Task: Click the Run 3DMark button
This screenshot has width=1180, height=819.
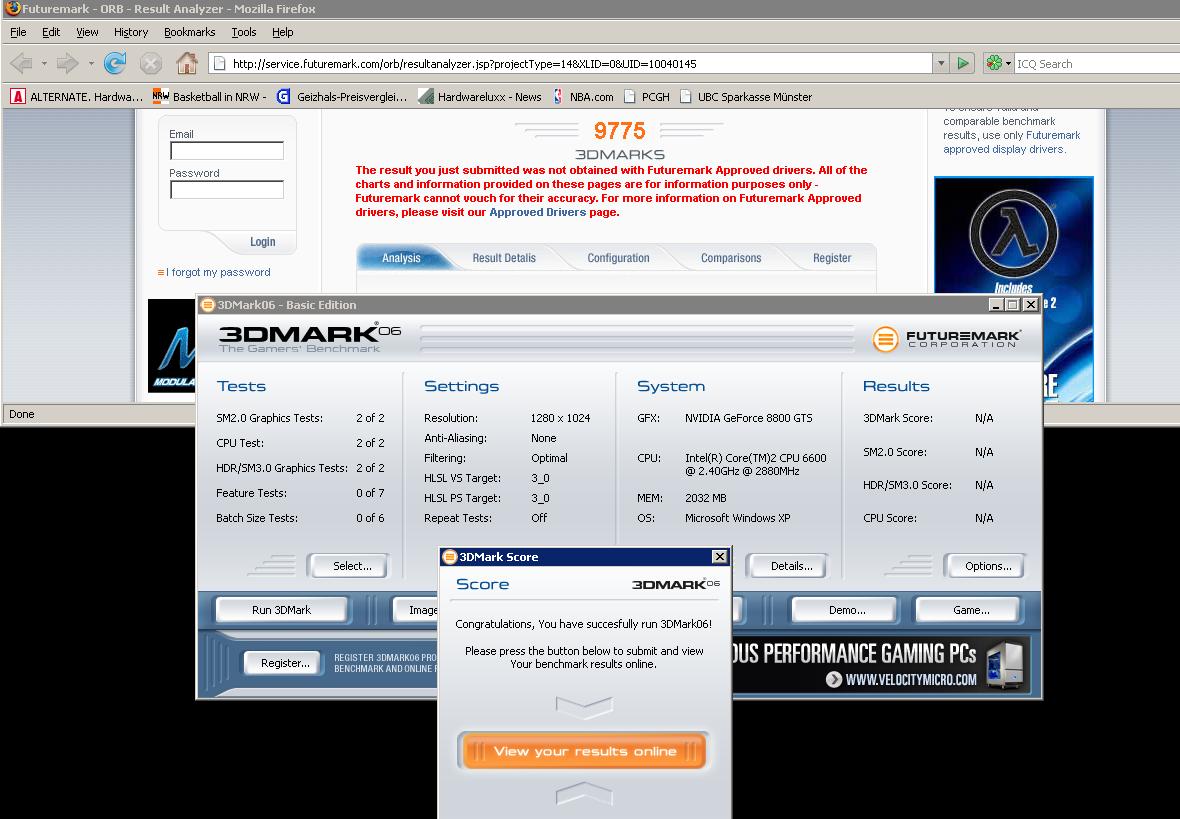Action: pos(281,610)
